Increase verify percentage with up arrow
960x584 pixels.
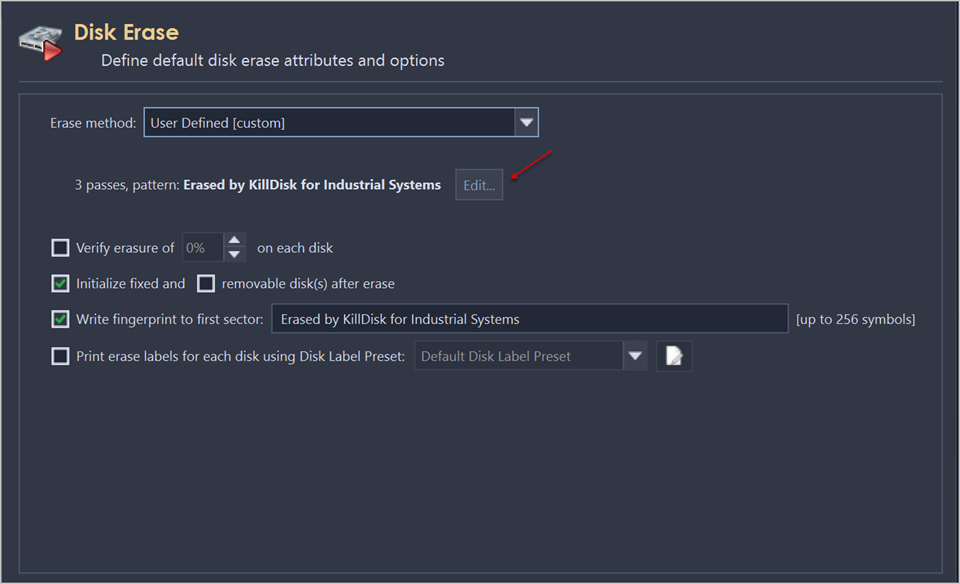pyautogui.click(x=234, y=240)
